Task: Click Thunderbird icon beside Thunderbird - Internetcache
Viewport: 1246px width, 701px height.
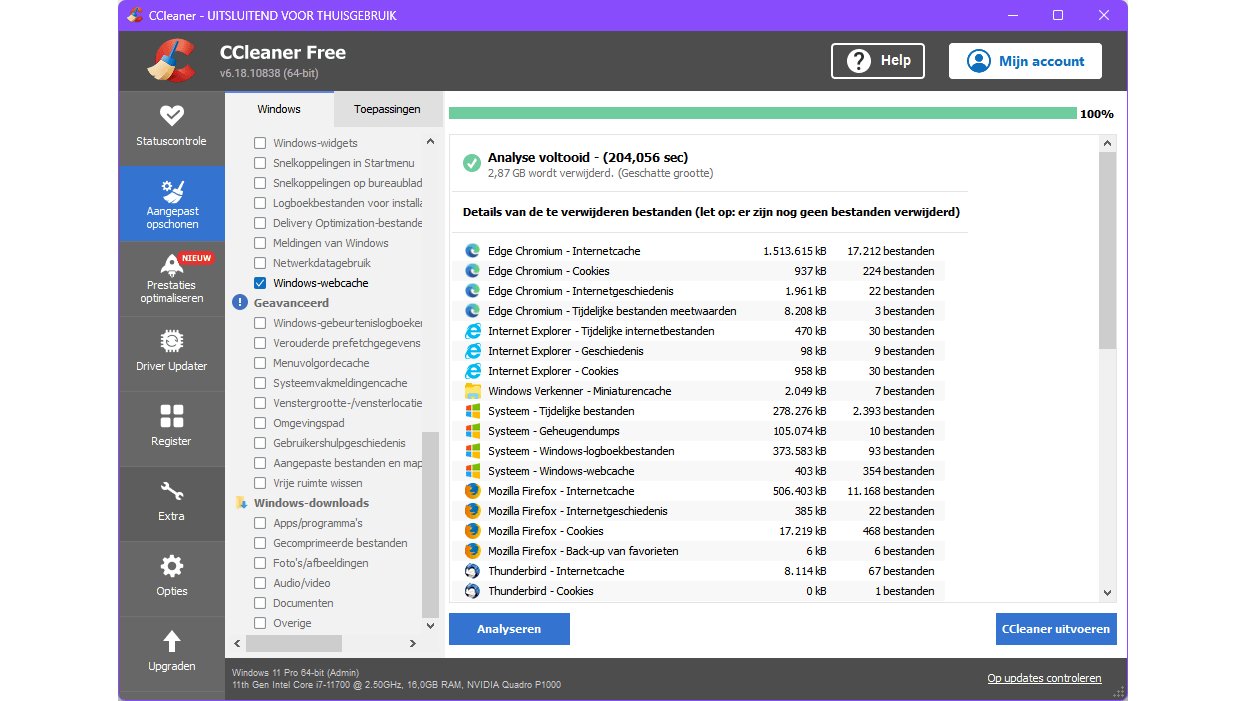Action: tap(473, 571)
